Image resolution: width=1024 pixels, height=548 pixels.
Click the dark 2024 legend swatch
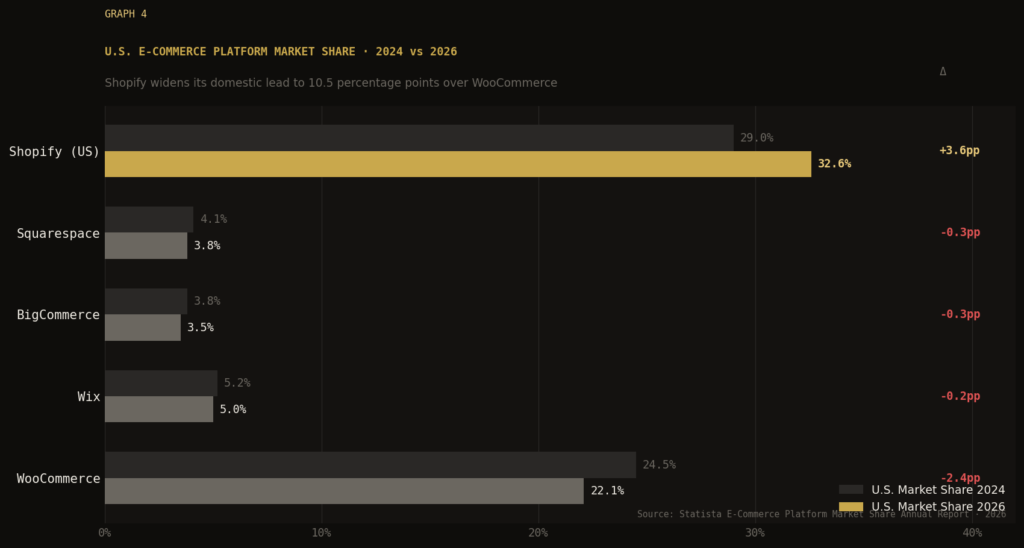851,490
